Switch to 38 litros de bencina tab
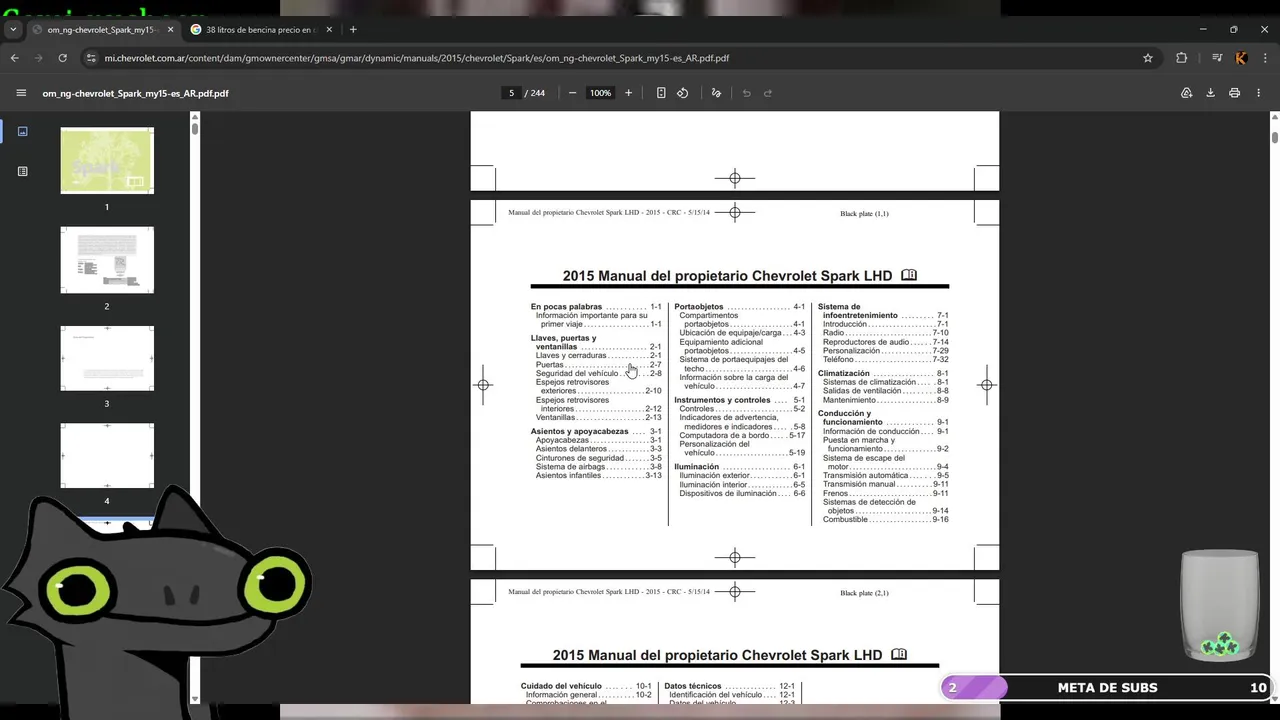This screenshot has height=720, width=1280. (x=262, y=29)
